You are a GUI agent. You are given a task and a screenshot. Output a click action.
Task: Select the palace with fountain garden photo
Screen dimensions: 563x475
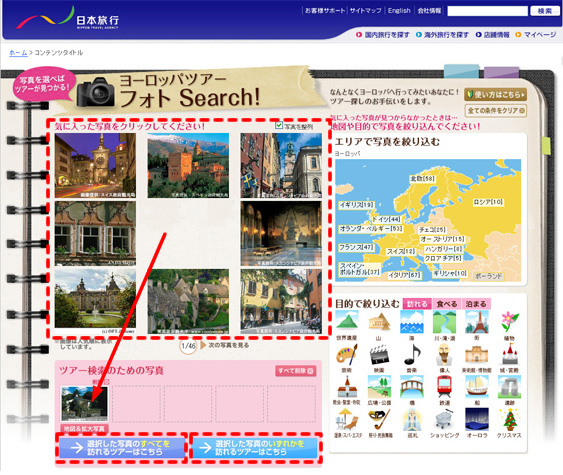[95, 299]
